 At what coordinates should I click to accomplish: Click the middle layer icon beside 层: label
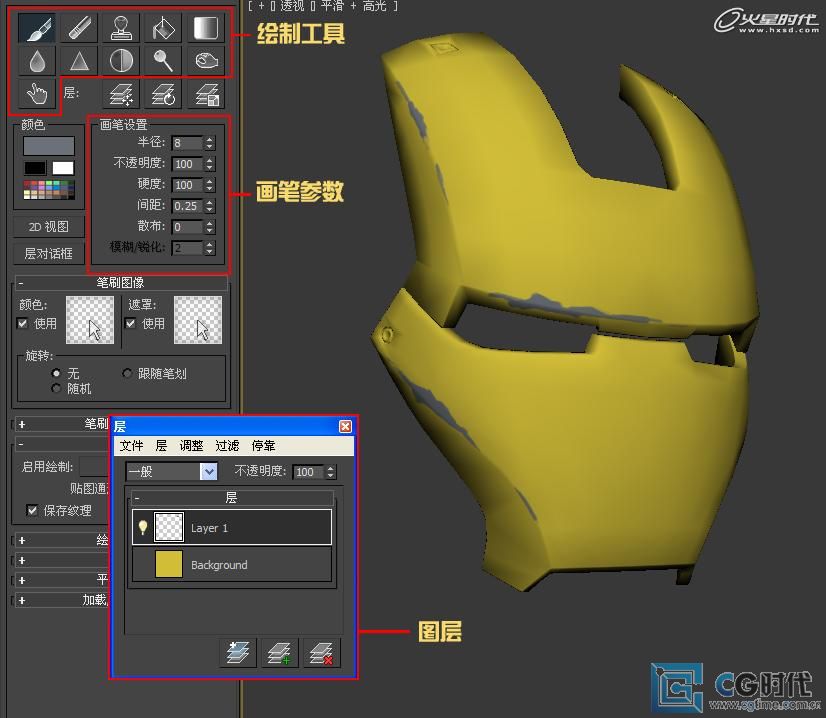(x=163, y=94)
